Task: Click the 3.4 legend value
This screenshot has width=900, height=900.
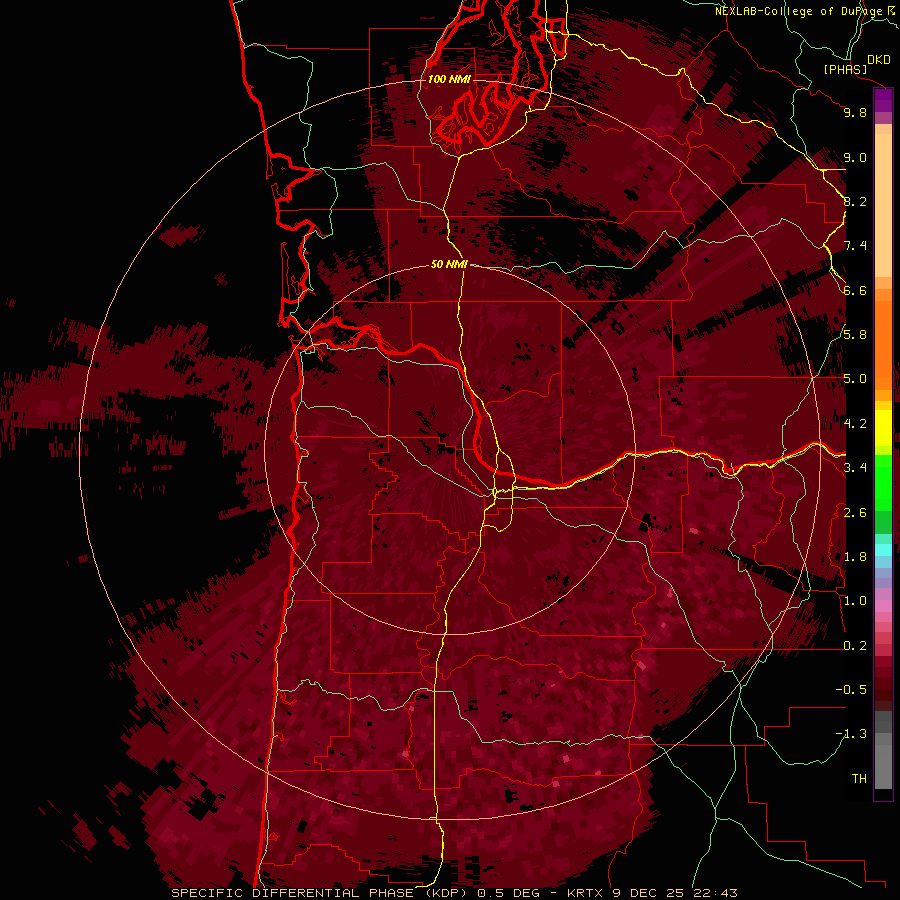Action: point(855,468)
